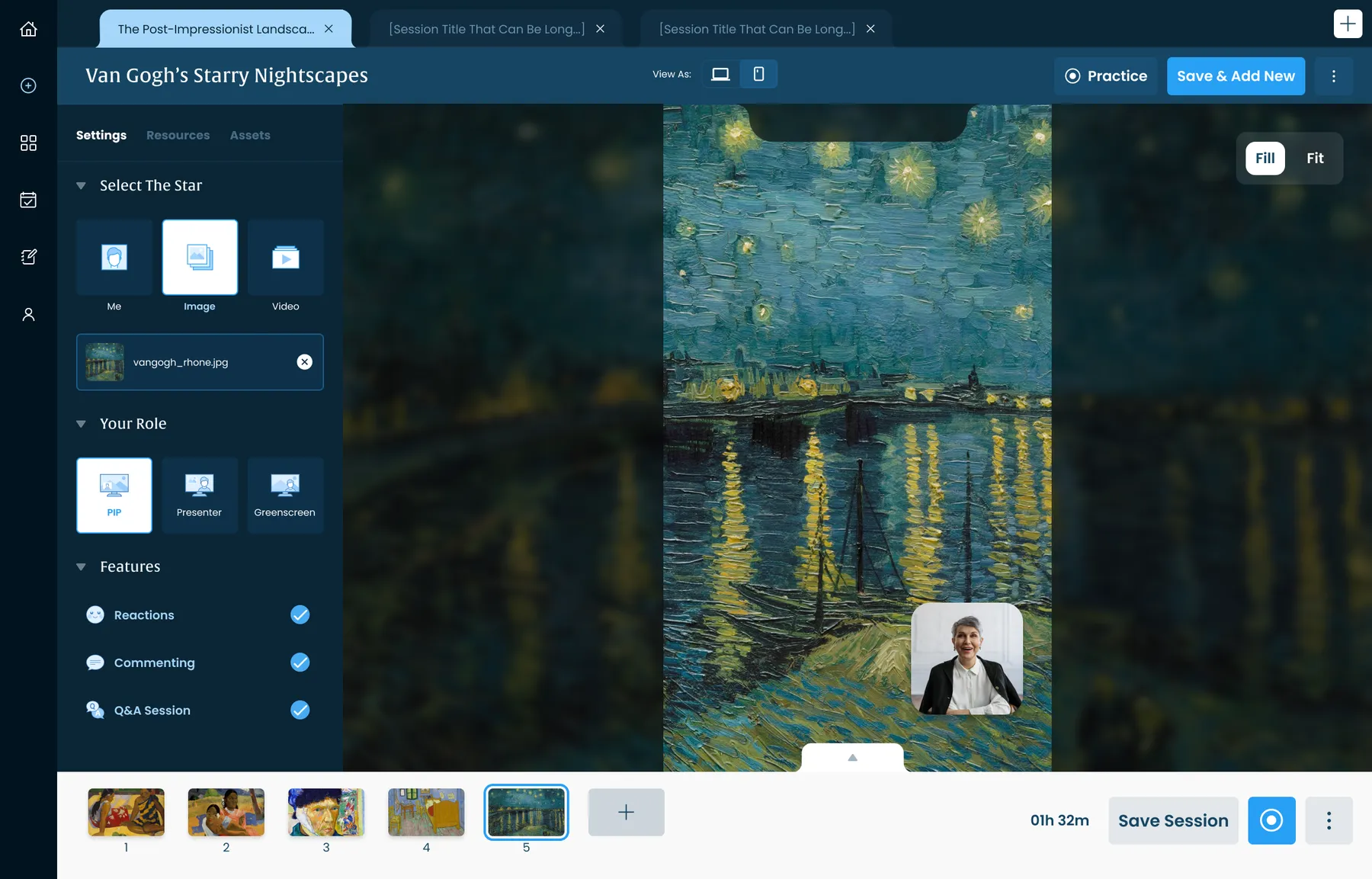1372x879 pixels.
Task: Click the Save Session button
Action: click(1173, 820)
